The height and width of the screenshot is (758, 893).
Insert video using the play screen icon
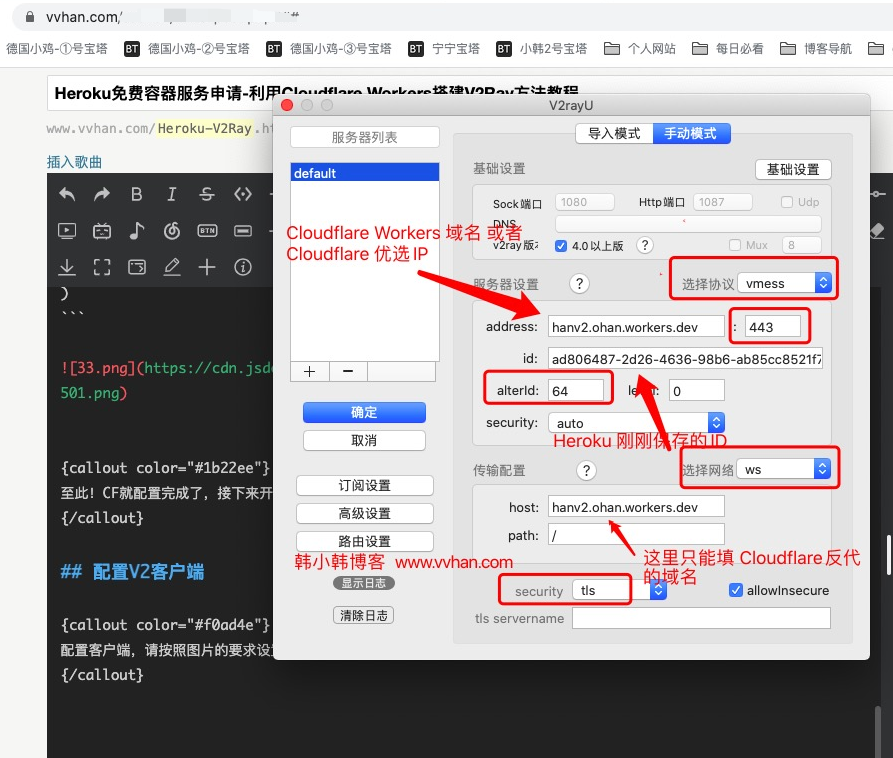[67, 231]
